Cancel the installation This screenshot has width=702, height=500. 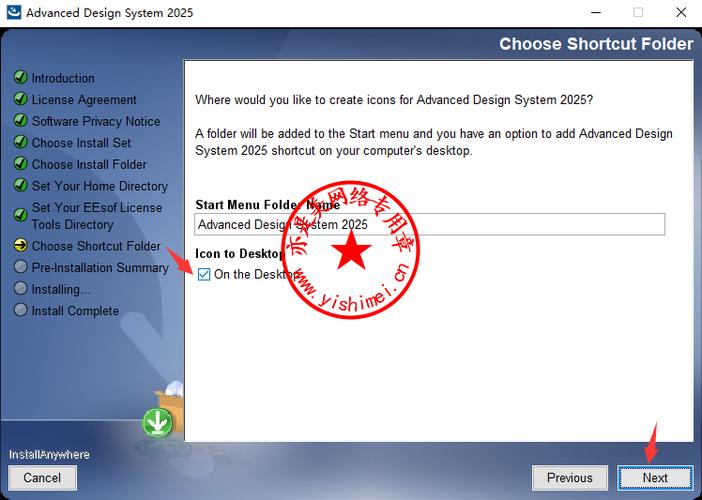[x=42, y=478]
